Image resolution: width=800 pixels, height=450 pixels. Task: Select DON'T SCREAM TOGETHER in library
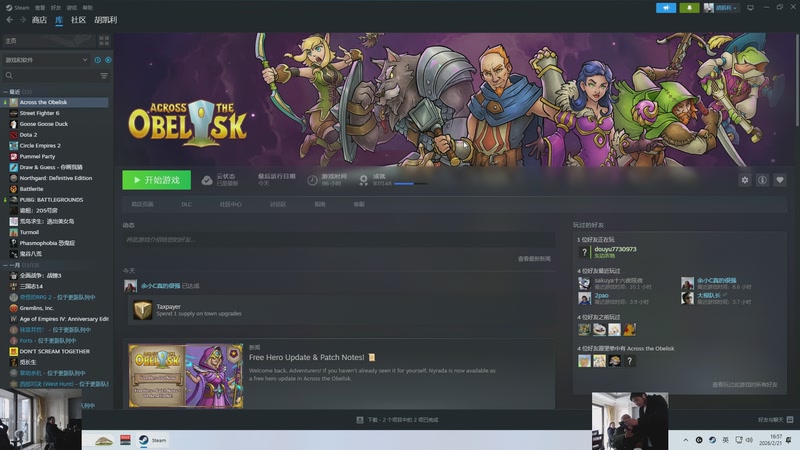55,352
